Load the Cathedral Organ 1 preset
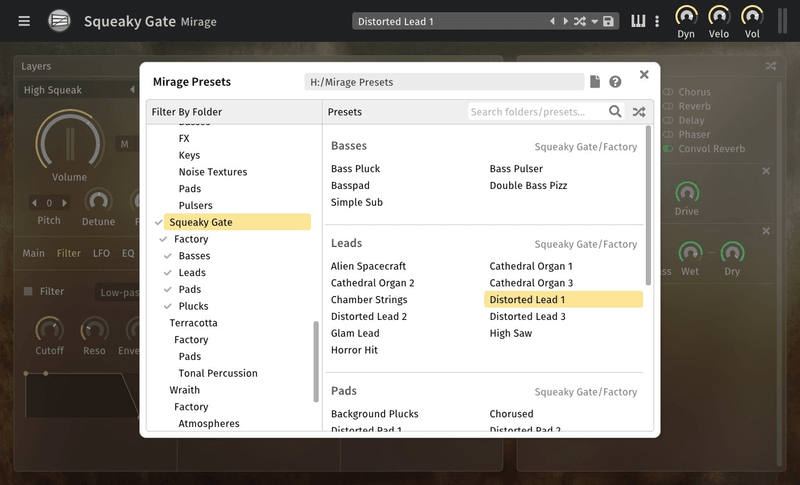This screenshot has height=485, width=800. tap(530, 266)
